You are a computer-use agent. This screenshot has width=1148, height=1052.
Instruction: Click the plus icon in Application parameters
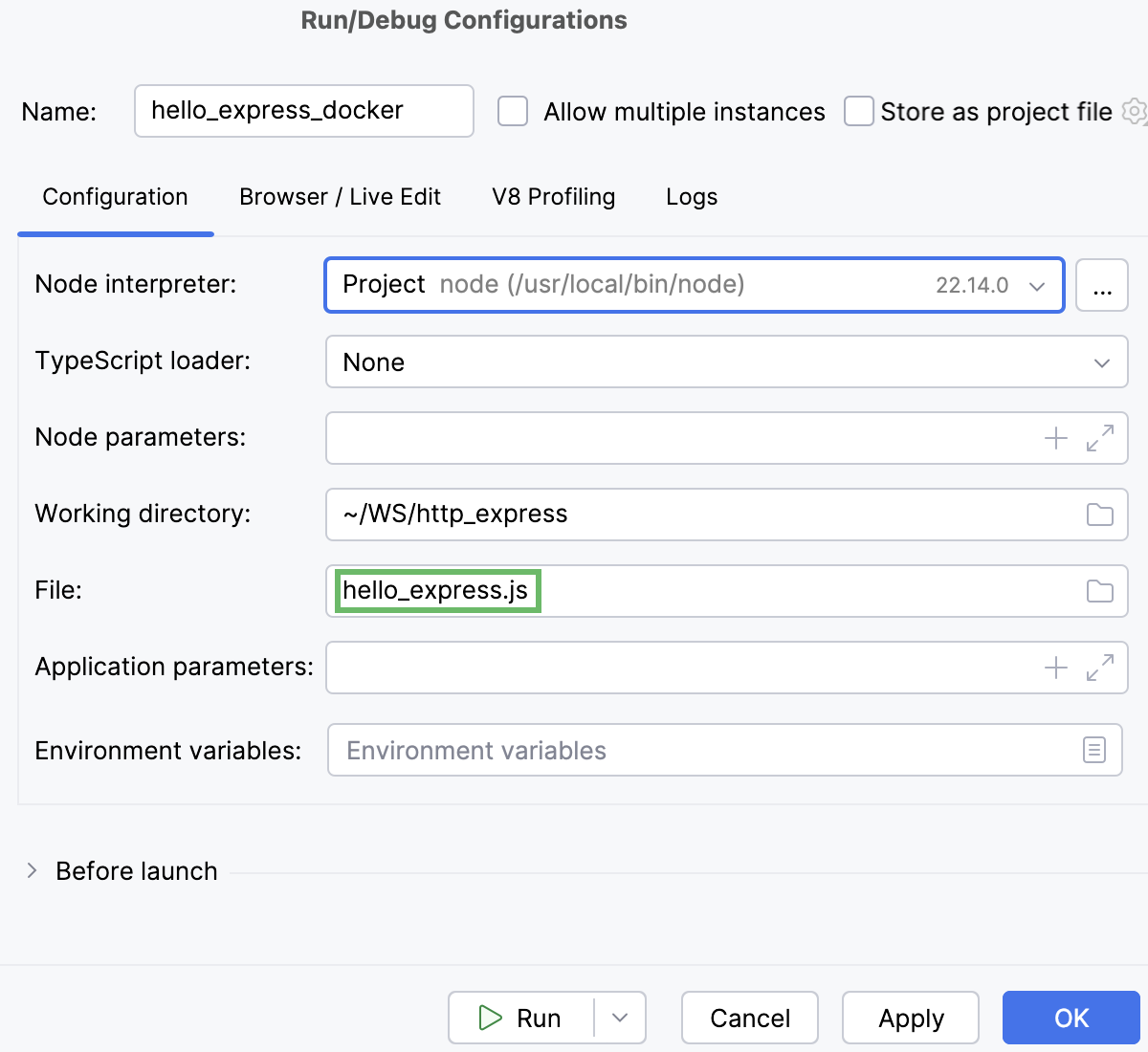pyautogui.click(x=1056, y=668)
